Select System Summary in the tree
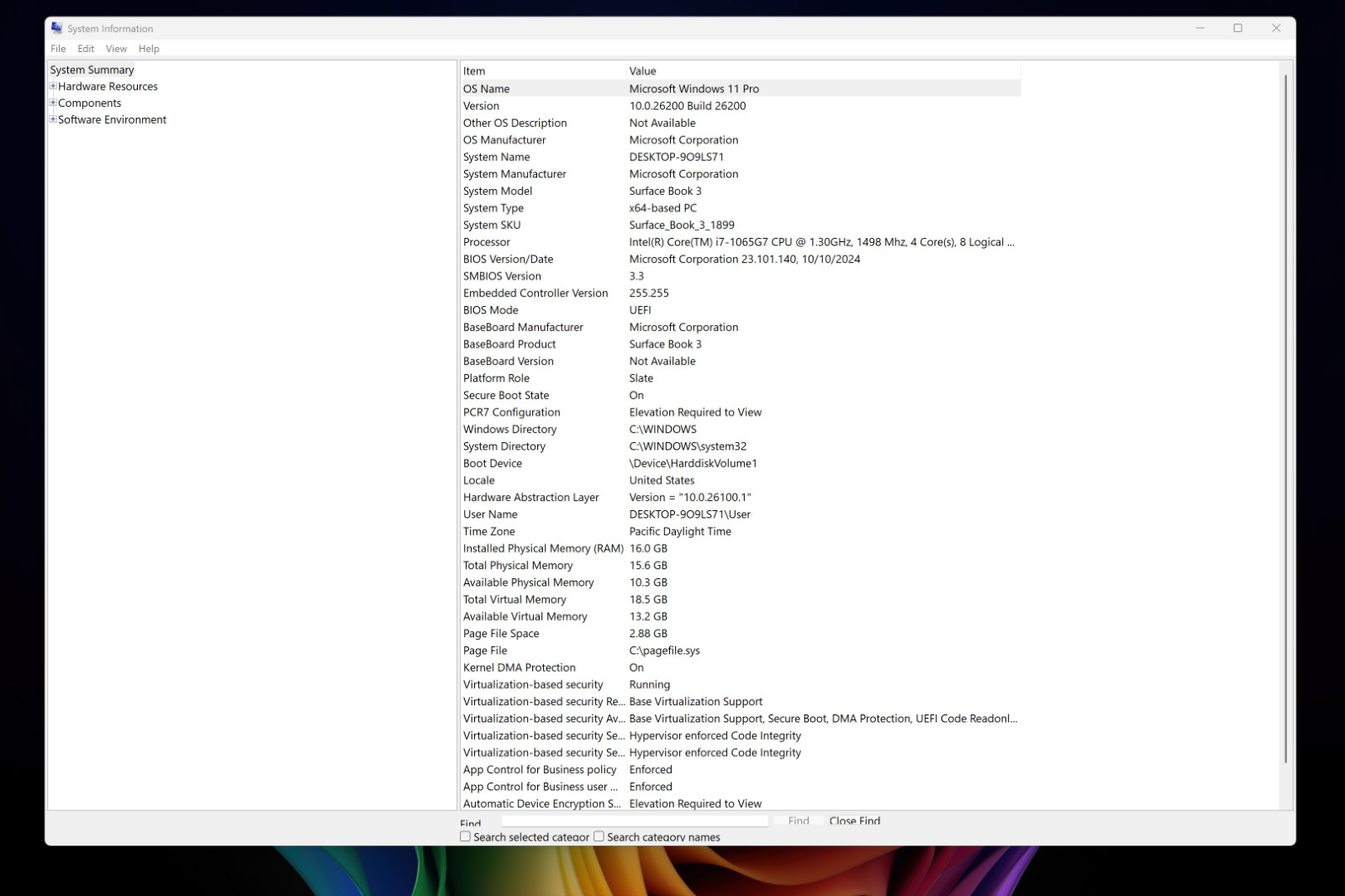1345x896 pixels. [x=92, y=70]
